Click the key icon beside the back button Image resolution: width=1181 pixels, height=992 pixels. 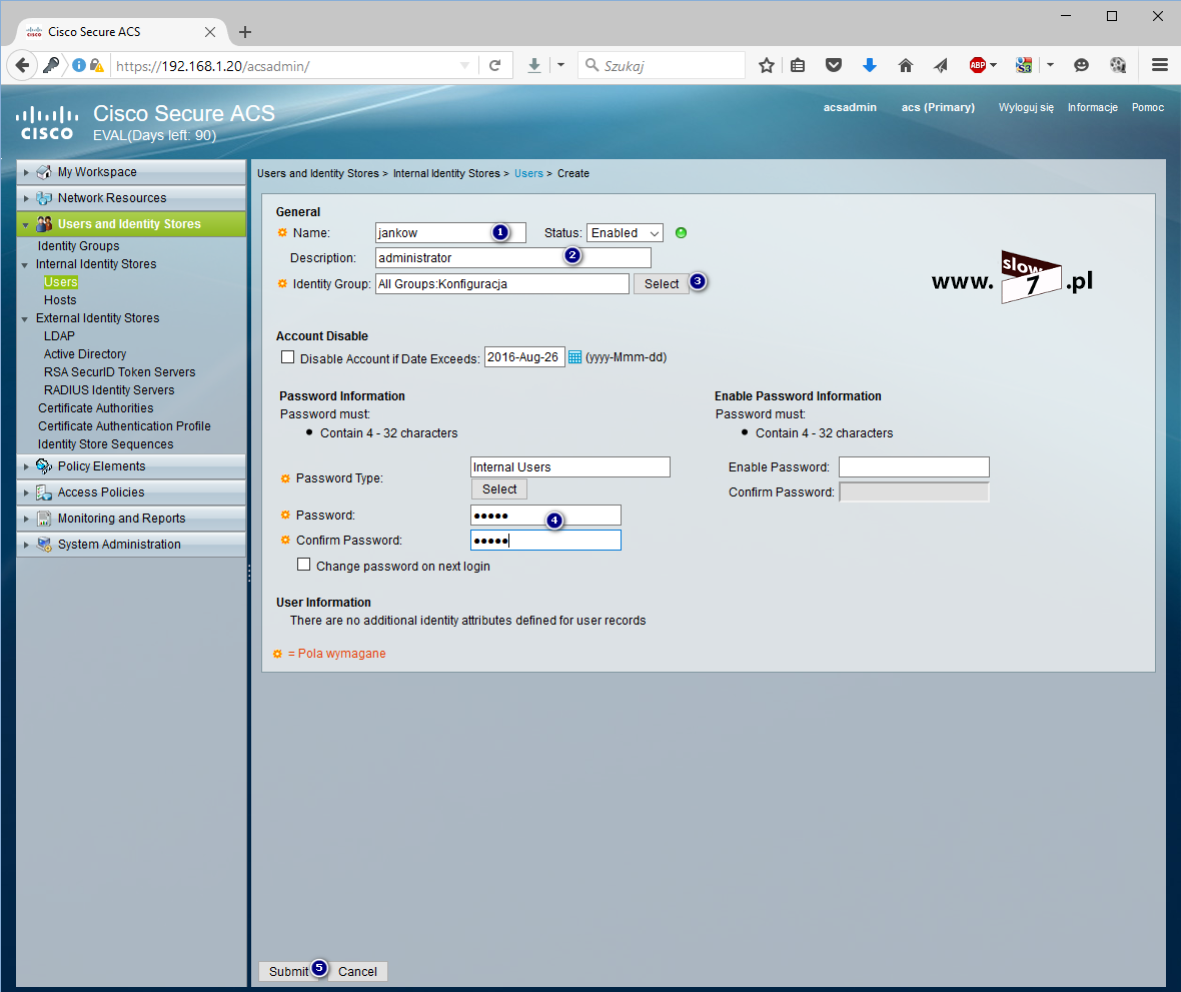point(51,66)
